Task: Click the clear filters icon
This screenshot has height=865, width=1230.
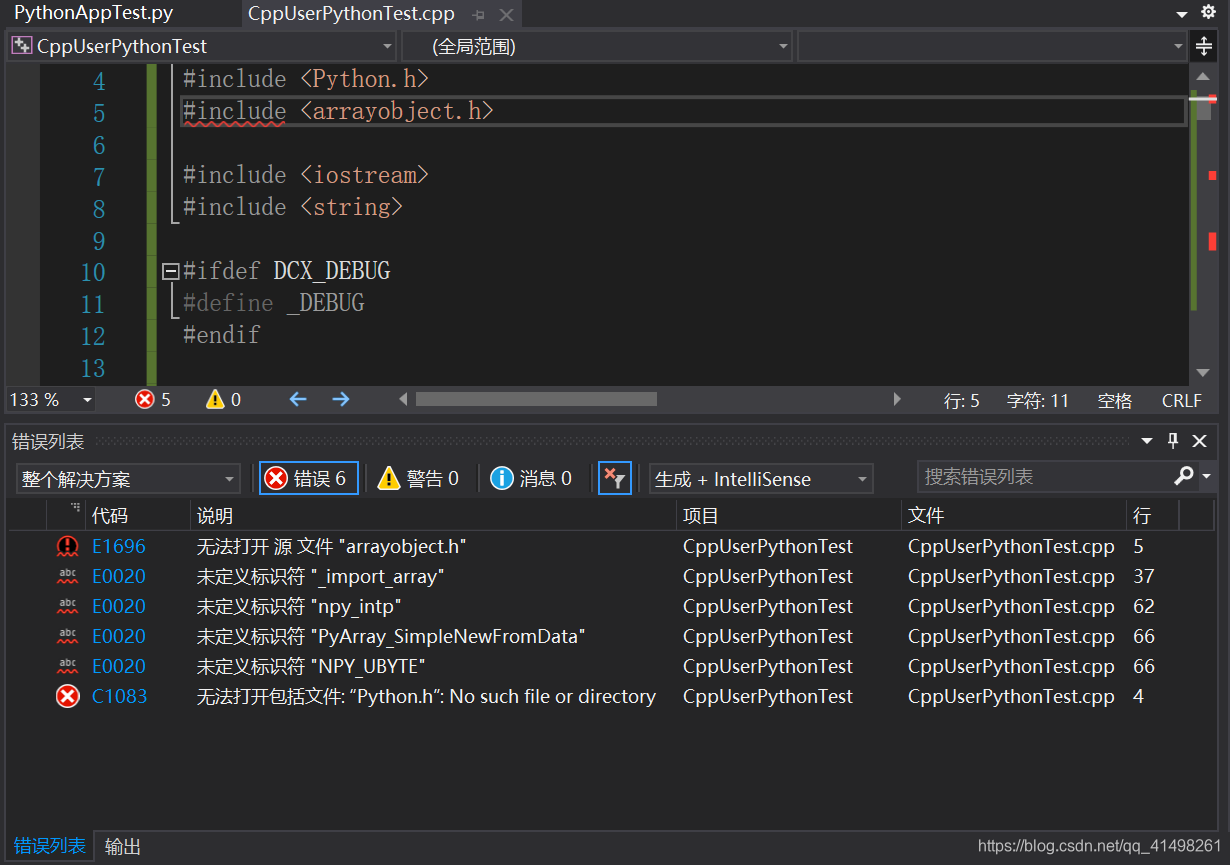Action: (614, 479)
